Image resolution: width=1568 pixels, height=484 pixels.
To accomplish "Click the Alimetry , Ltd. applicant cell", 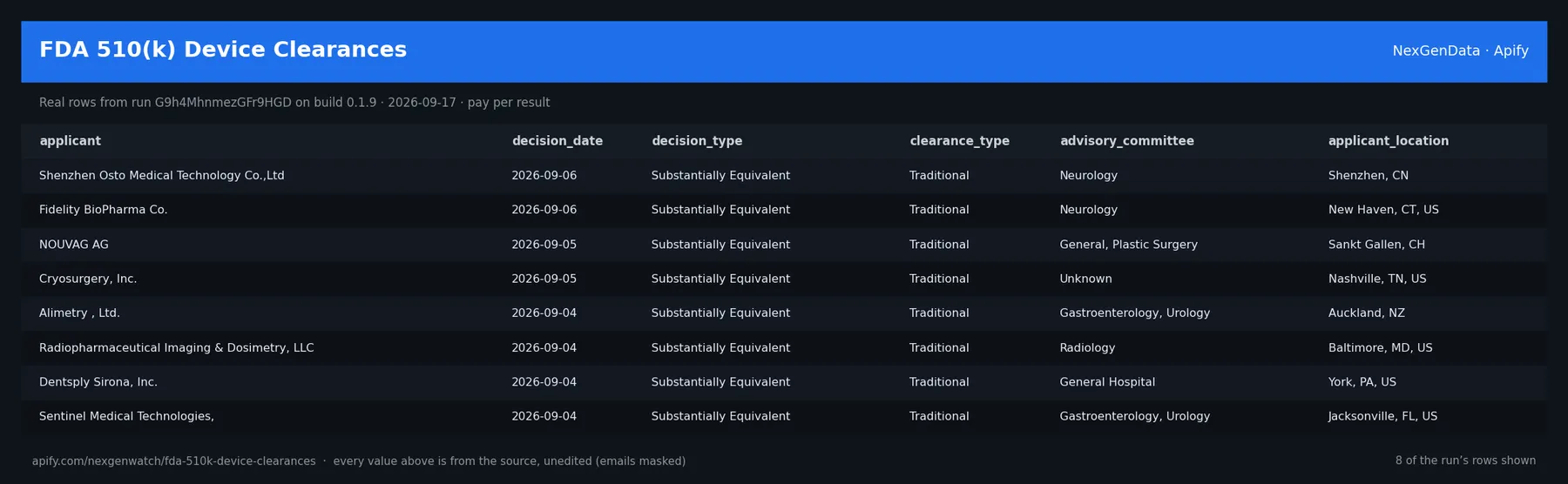I will tap(79, 313).
